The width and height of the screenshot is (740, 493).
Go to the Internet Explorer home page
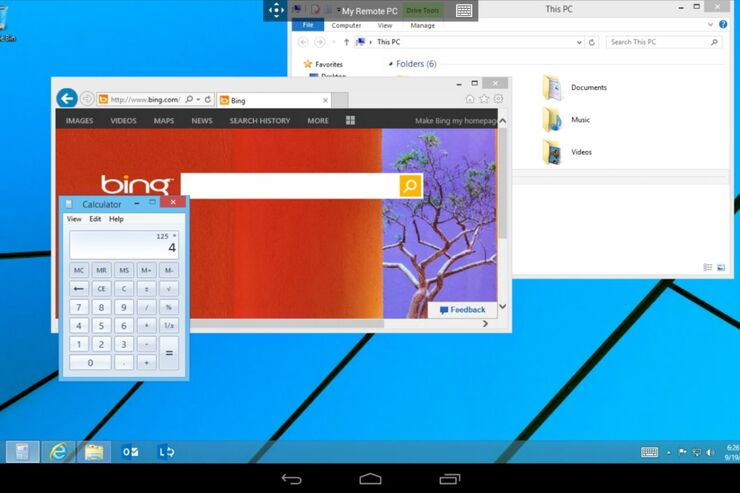click(x=470, y=99)
